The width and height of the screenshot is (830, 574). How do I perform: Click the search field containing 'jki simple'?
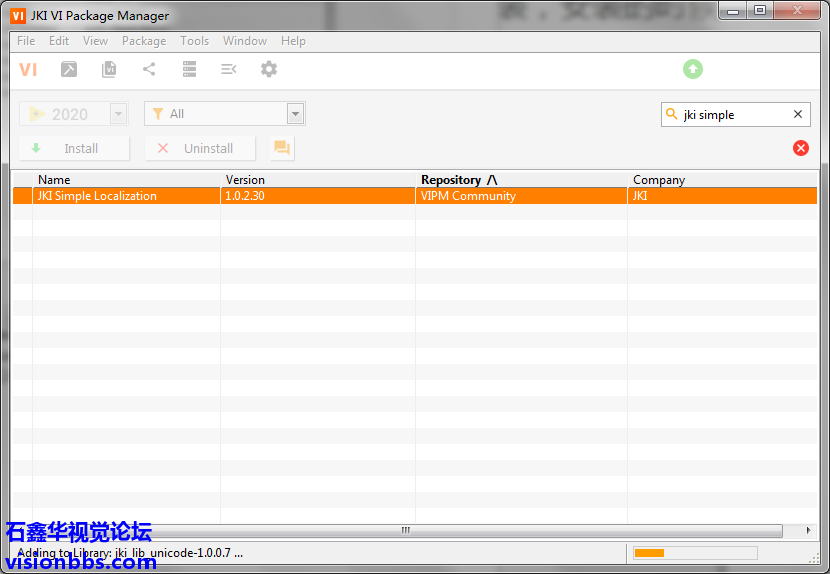735,115
